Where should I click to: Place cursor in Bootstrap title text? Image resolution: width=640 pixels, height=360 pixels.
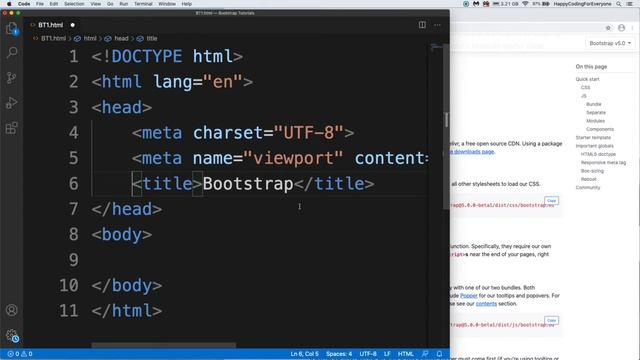248,184
